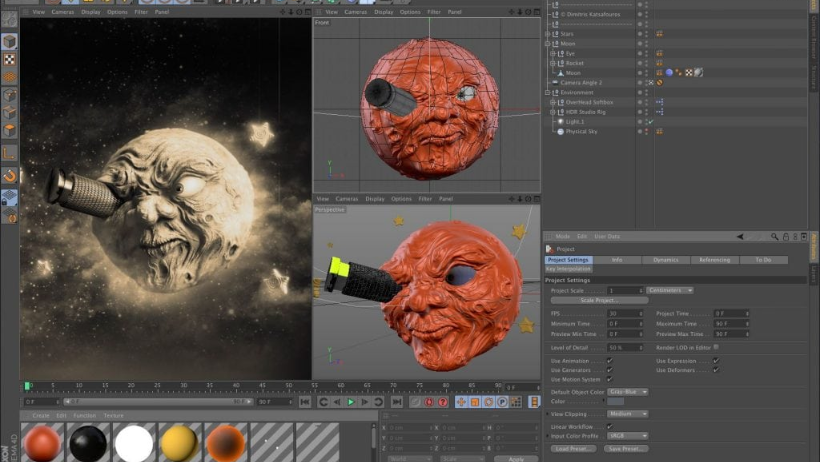
Task: Click Apply in the coordinates manager
Action: click(x=516, y=459)
